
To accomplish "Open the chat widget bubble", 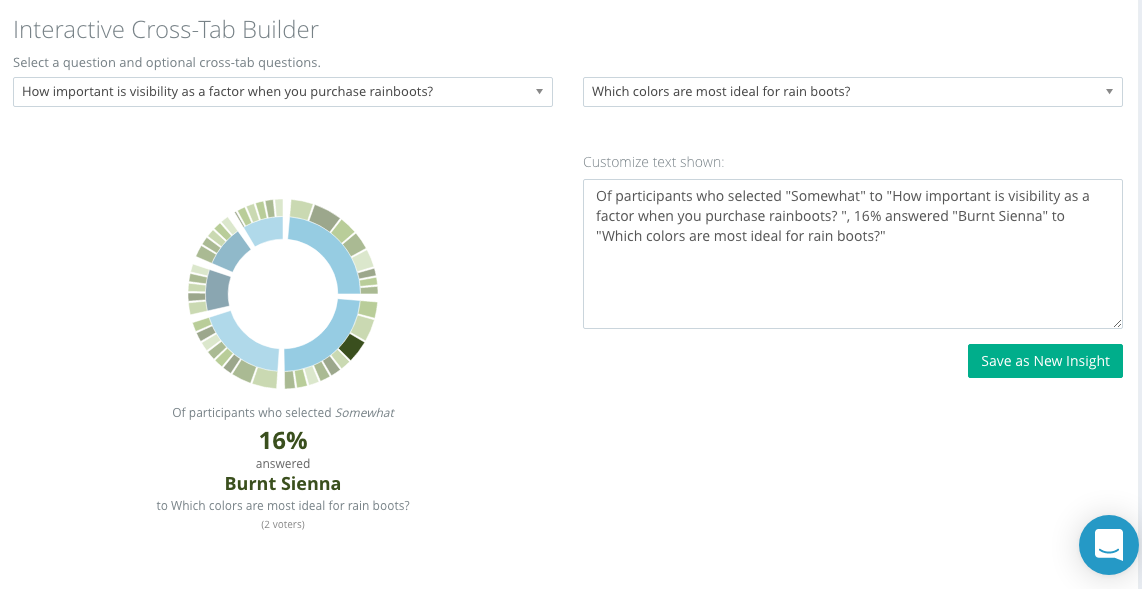I will pyautogui.click(x=1108, y=545).
